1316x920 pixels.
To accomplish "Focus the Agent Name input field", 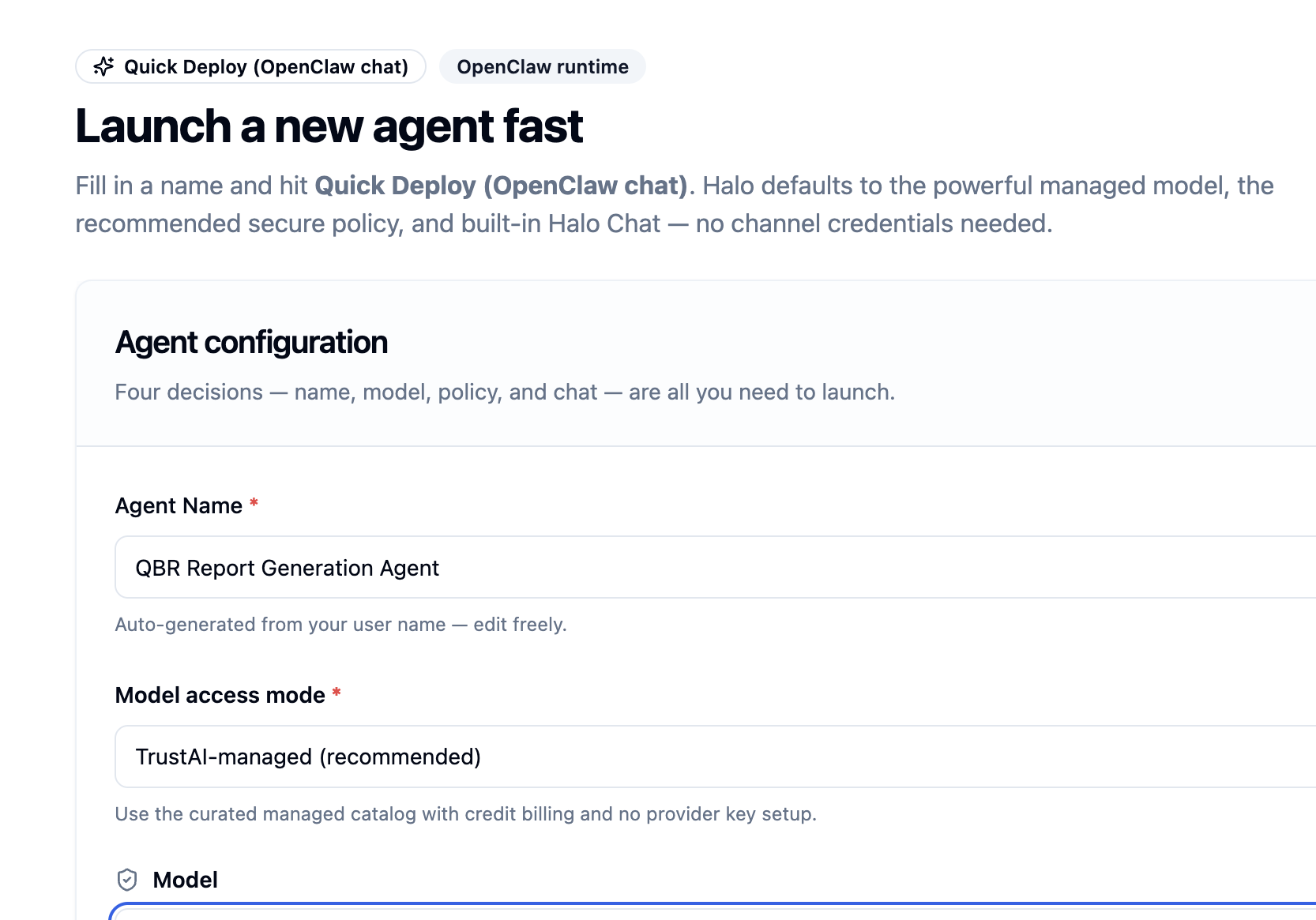I will point(715,567).
